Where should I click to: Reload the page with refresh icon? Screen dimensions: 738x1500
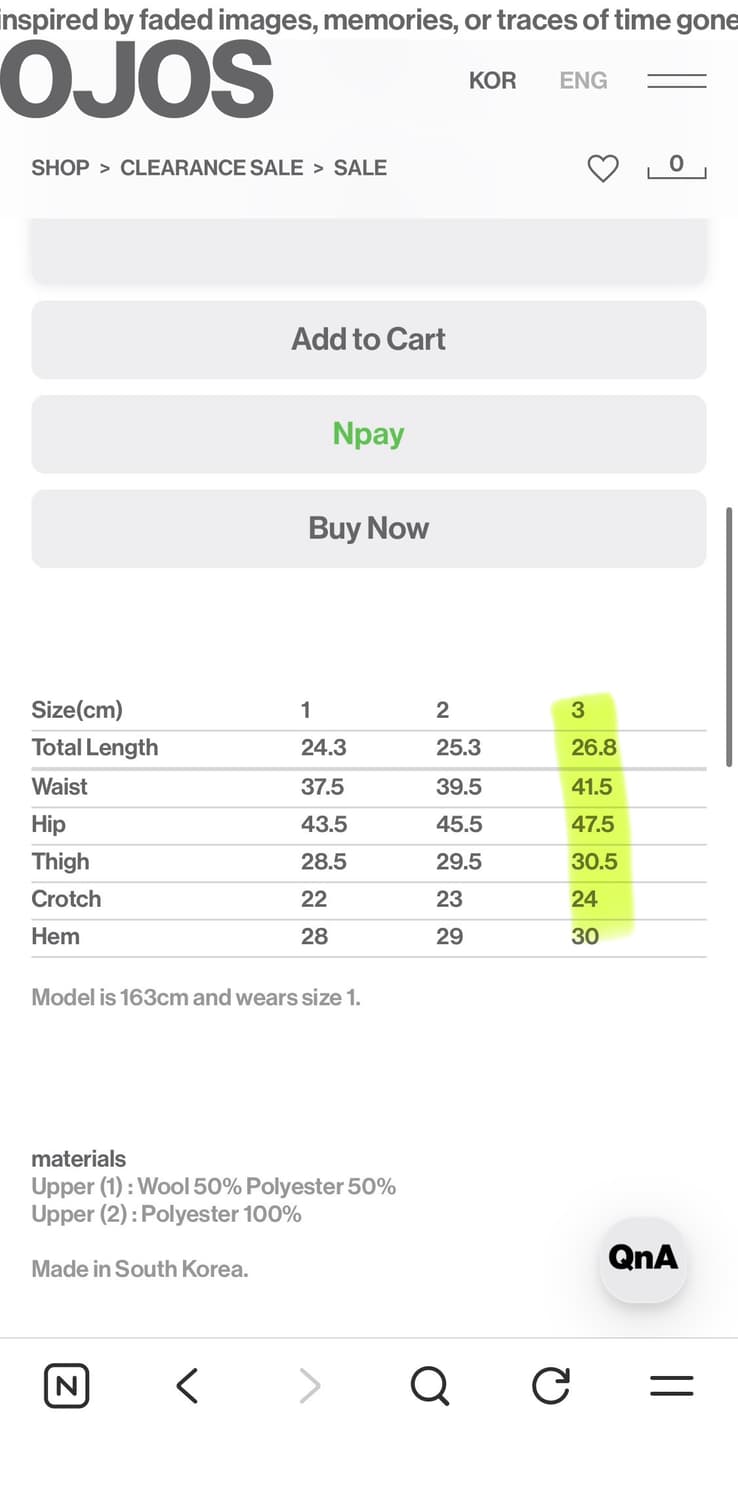[550, 1386]
